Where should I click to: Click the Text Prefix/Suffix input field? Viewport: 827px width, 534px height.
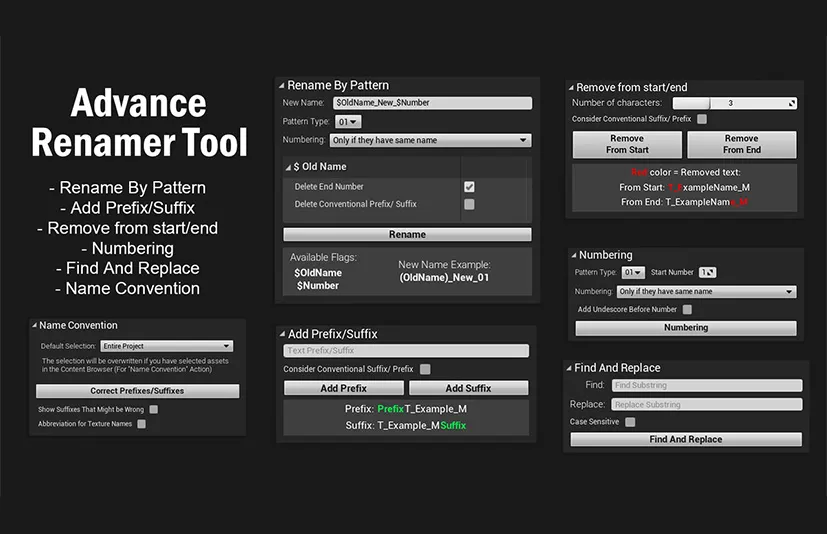[x=406, y=351]
